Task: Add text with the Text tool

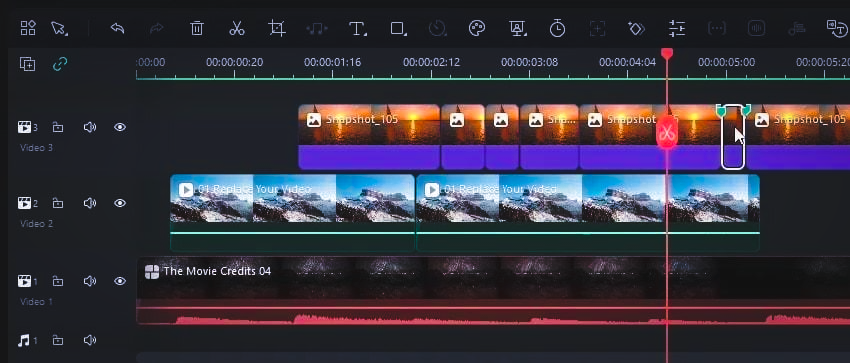Action: coord(357,29)
